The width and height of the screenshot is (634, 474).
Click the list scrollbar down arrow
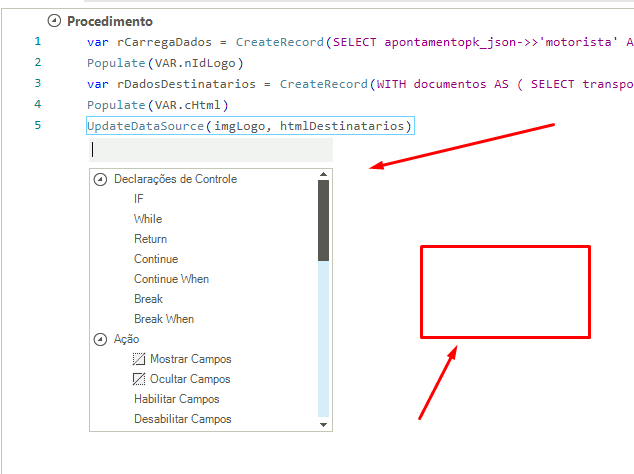[x=323, y=424]
